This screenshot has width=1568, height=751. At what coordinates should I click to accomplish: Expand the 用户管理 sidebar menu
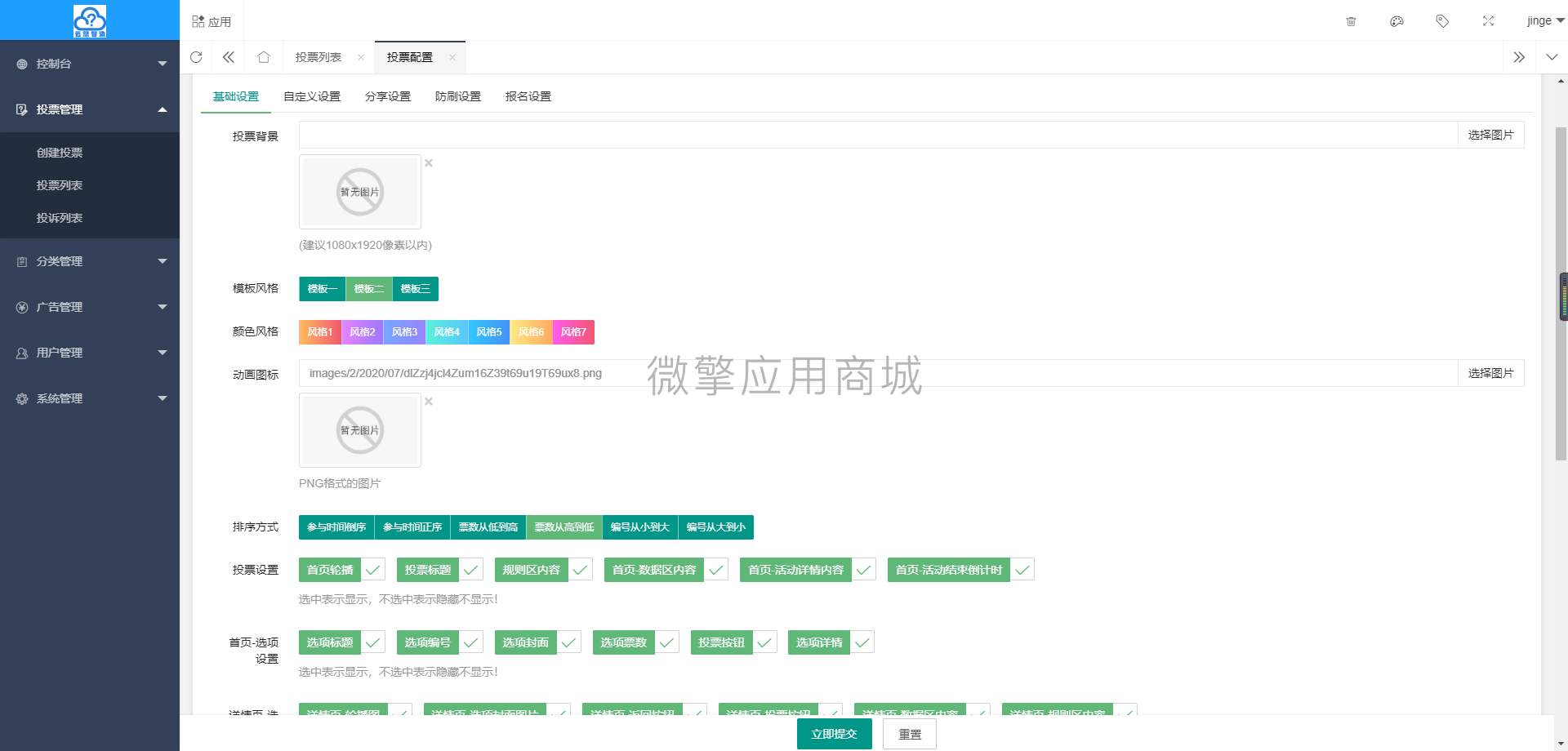click(163, 353)
